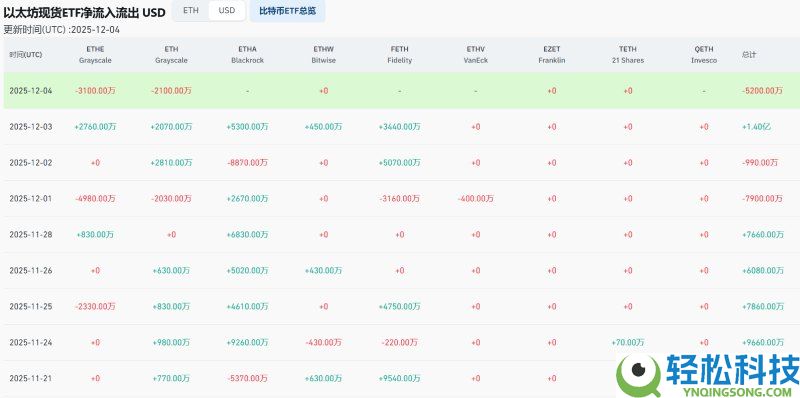Click the +980.00万 value

point(171,342)
